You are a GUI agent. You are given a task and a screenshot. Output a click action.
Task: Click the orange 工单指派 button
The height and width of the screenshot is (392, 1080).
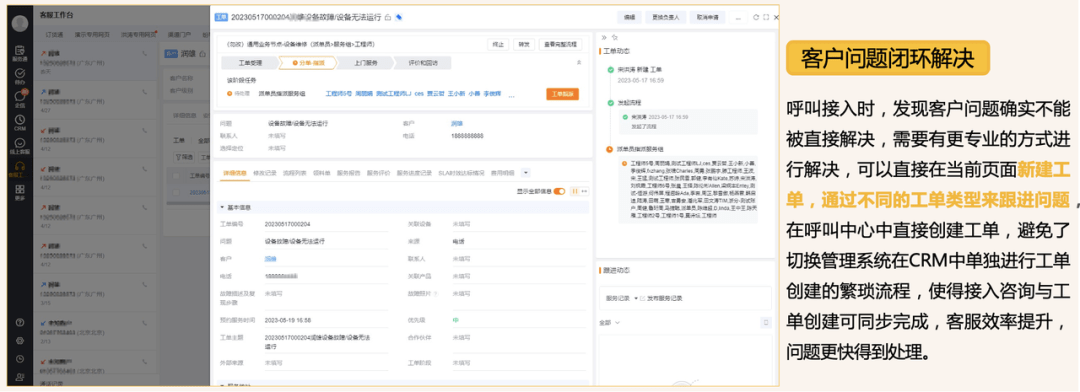click(x=563, y=94)
